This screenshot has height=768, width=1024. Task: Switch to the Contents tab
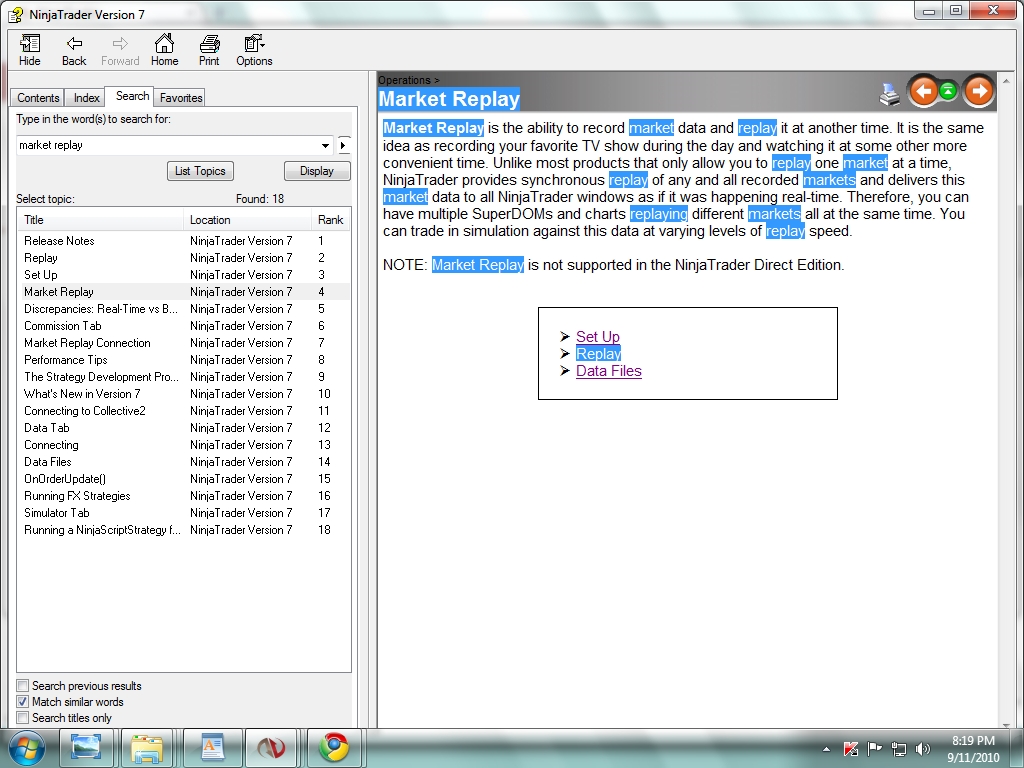point(38,97)
